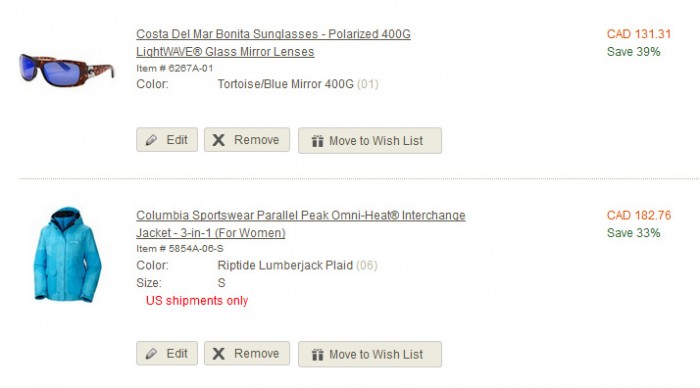Open the Costa Del Mar Bonita Sunglasses product link
The width and height of the screenshot is (700, 388).
(273, 43)
